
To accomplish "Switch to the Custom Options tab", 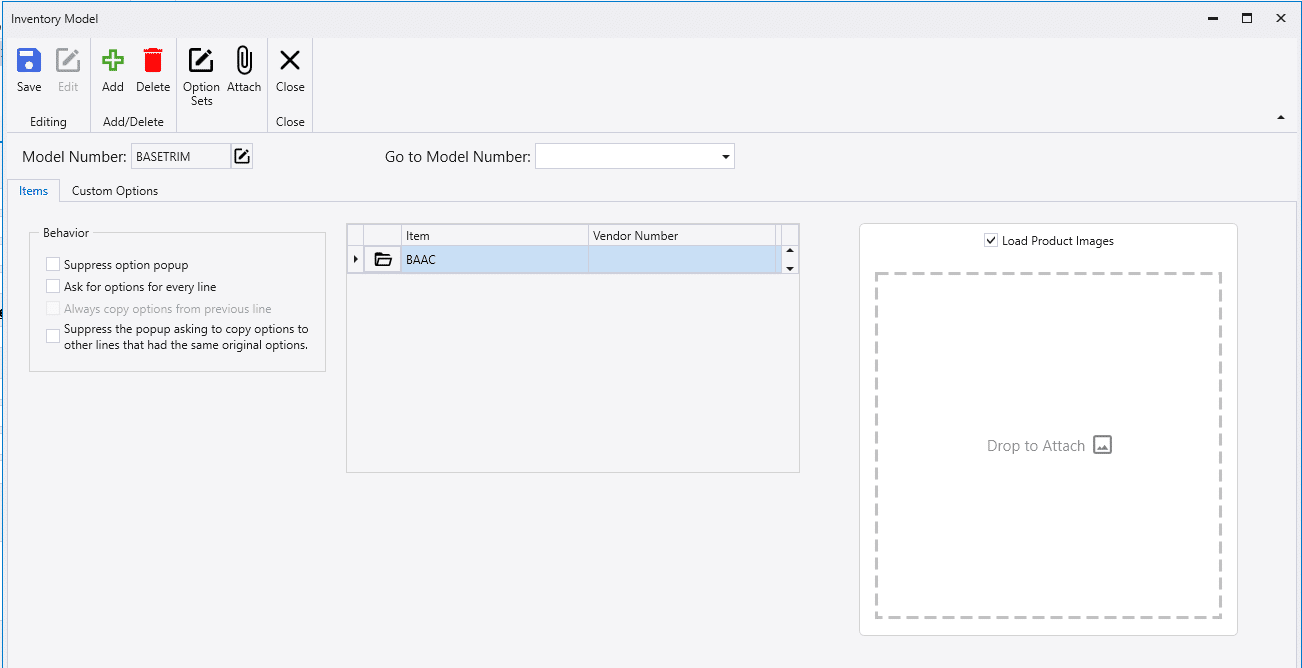I will [114, 190].
